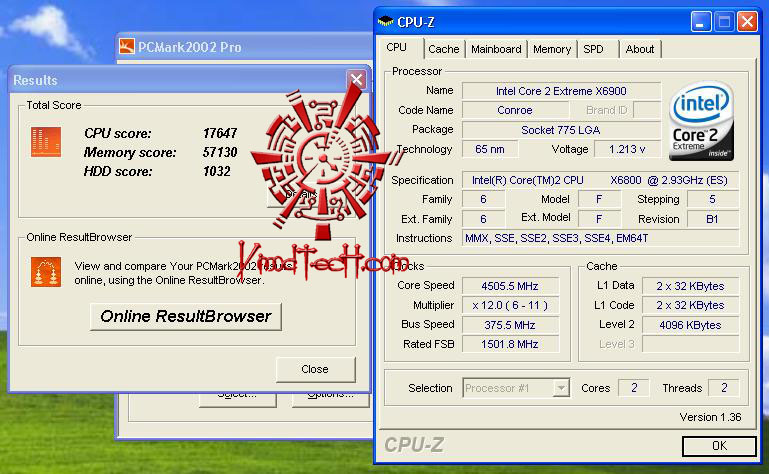Minimize the CPU-Z window
The height and width of the screenshot is (474, 769).
point(700,22)
